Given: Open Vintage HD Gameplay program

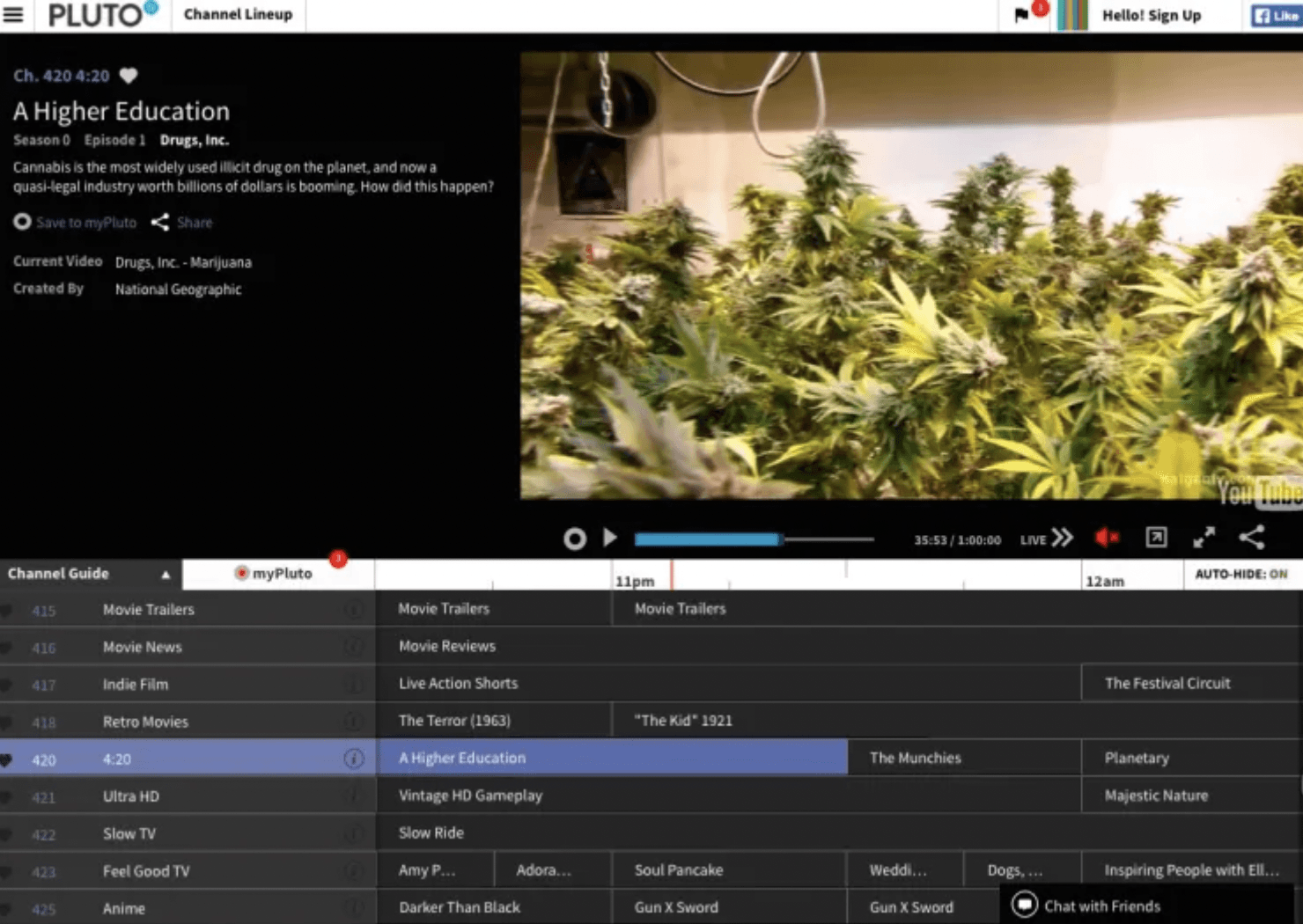Looking at the screenshot, I should point(728,796).
